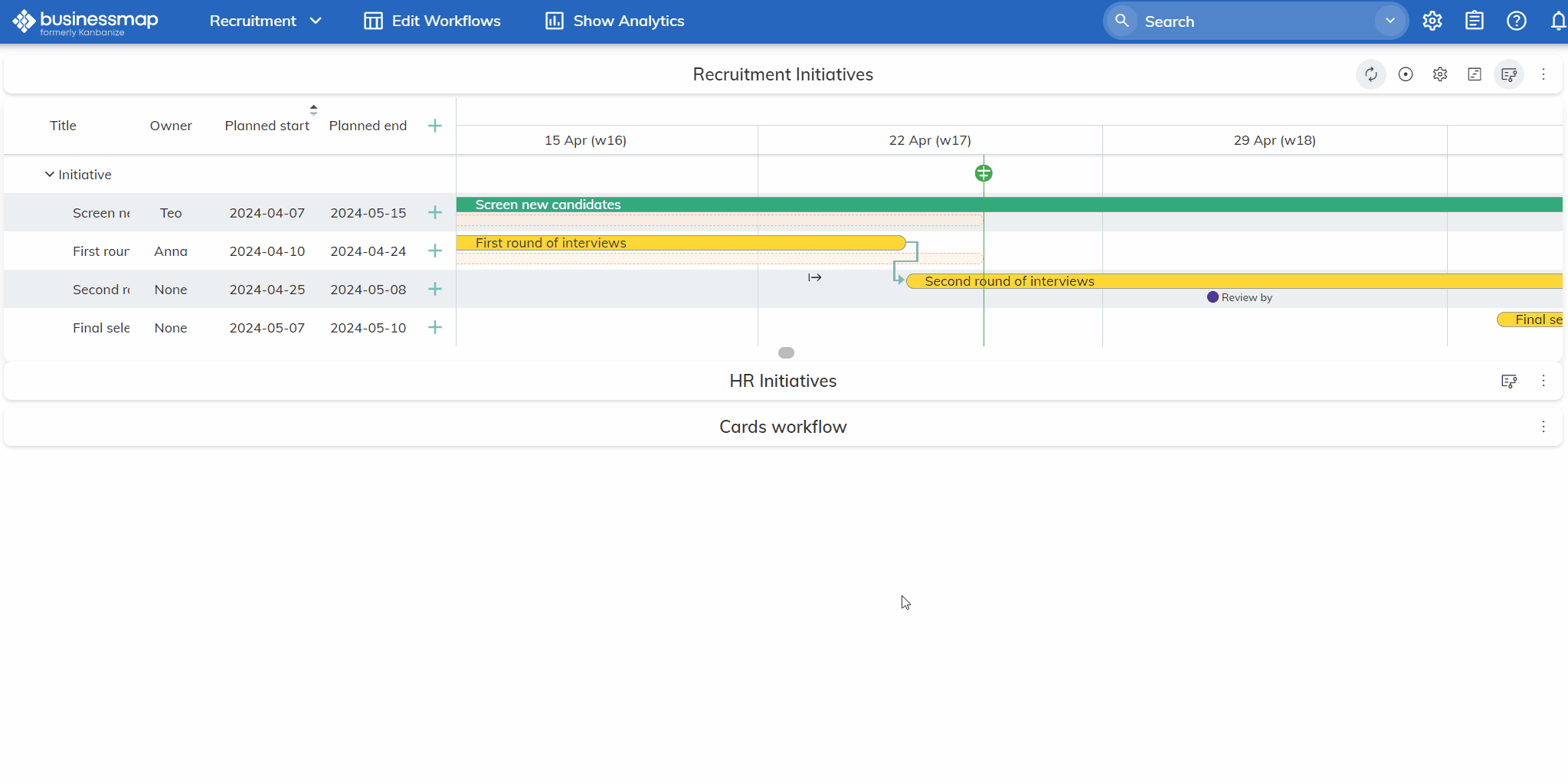Click the First round of interviews bar
The image size is (1568, 783).
pos(681,243)
